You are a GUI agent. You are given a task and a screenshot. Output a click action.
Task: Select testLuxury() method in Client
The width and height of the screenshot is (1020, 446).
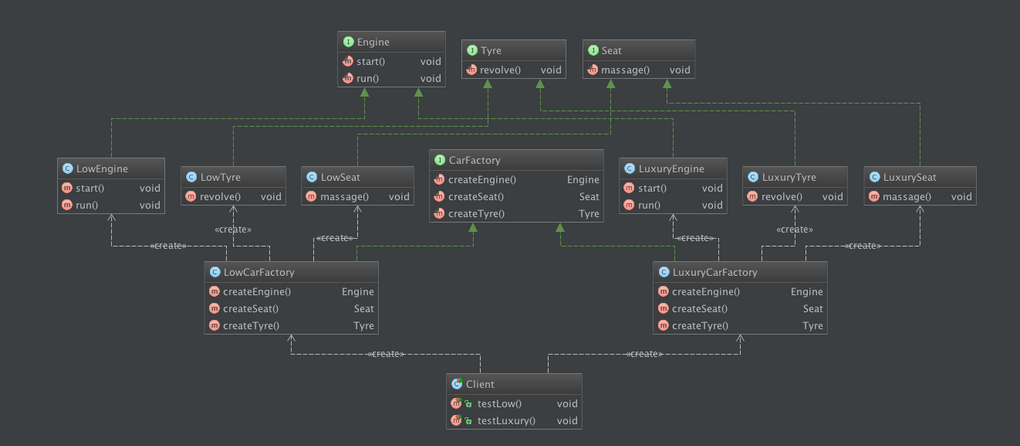(x=506, y=421)
